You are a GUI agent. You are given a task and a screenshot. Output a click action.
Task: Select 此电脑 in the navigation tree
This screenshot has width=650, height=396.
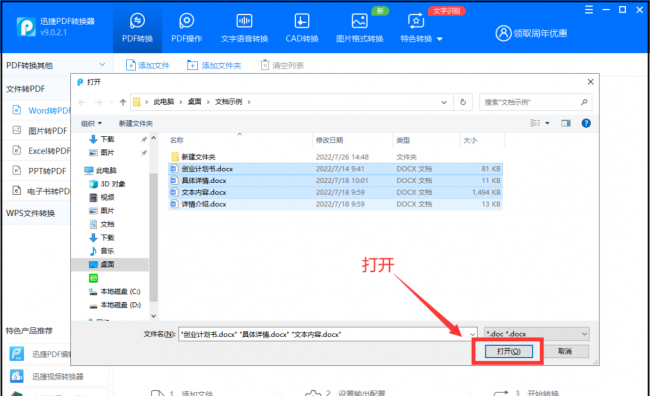coord(100,170)
